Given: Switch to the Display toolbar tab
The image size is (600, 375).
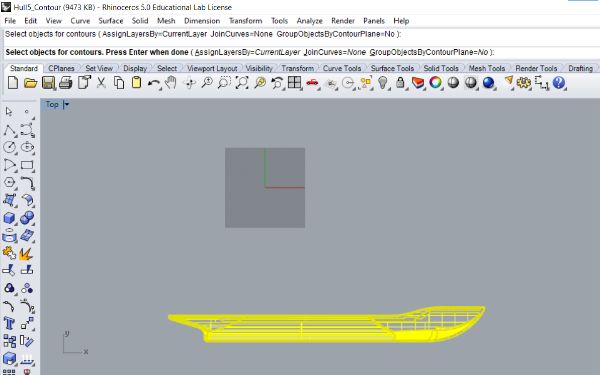Looking at the screenshot, I should [135, 68].
